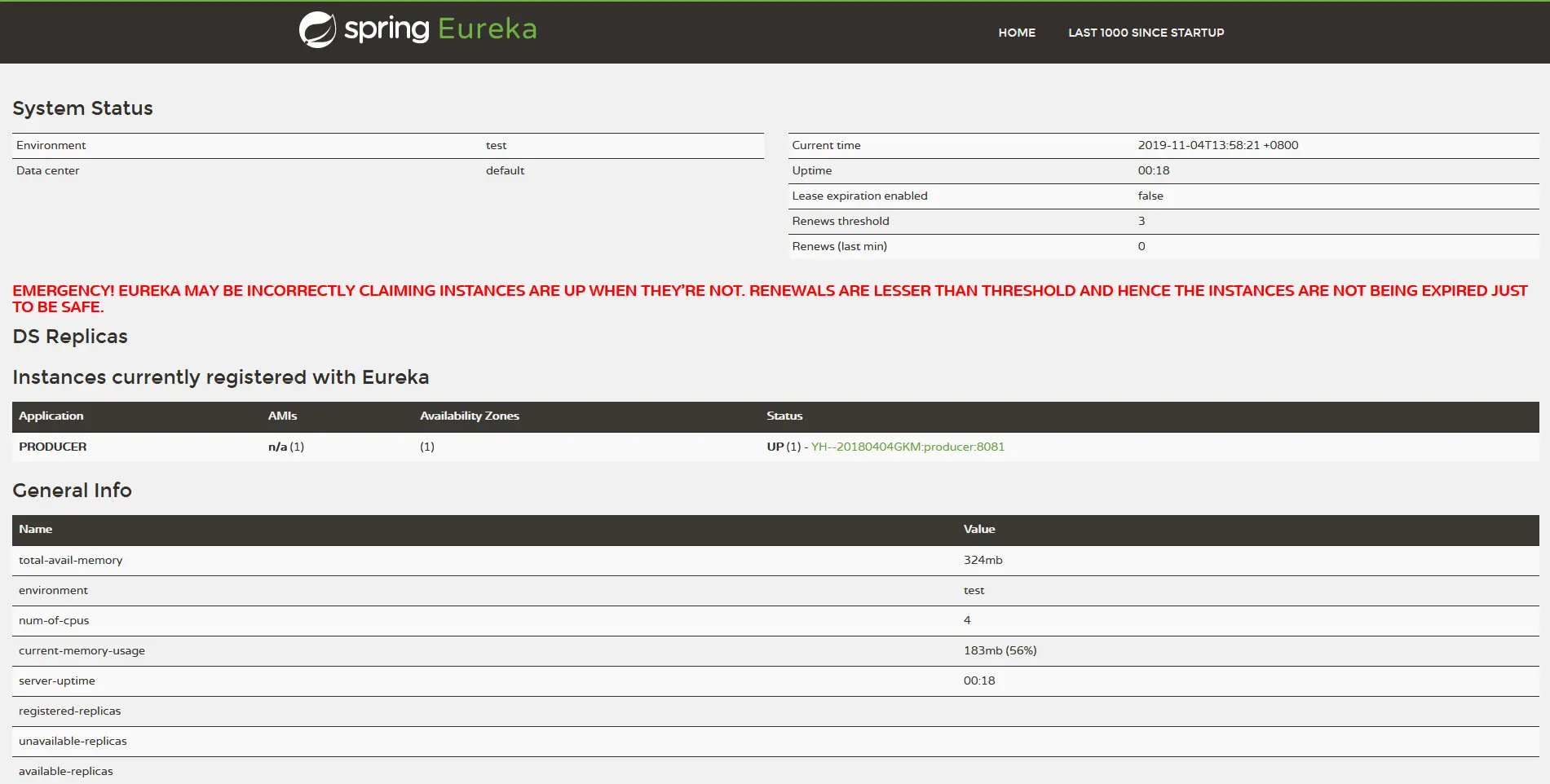Click the System Status heading
Viewport: 1550px width, 784px height.
coord(82,108)
